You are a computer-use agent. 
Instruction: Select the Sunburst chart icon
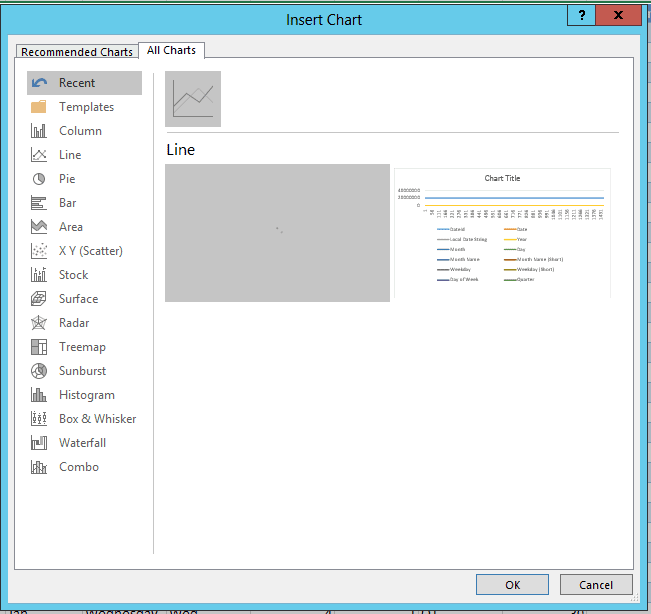39,371
